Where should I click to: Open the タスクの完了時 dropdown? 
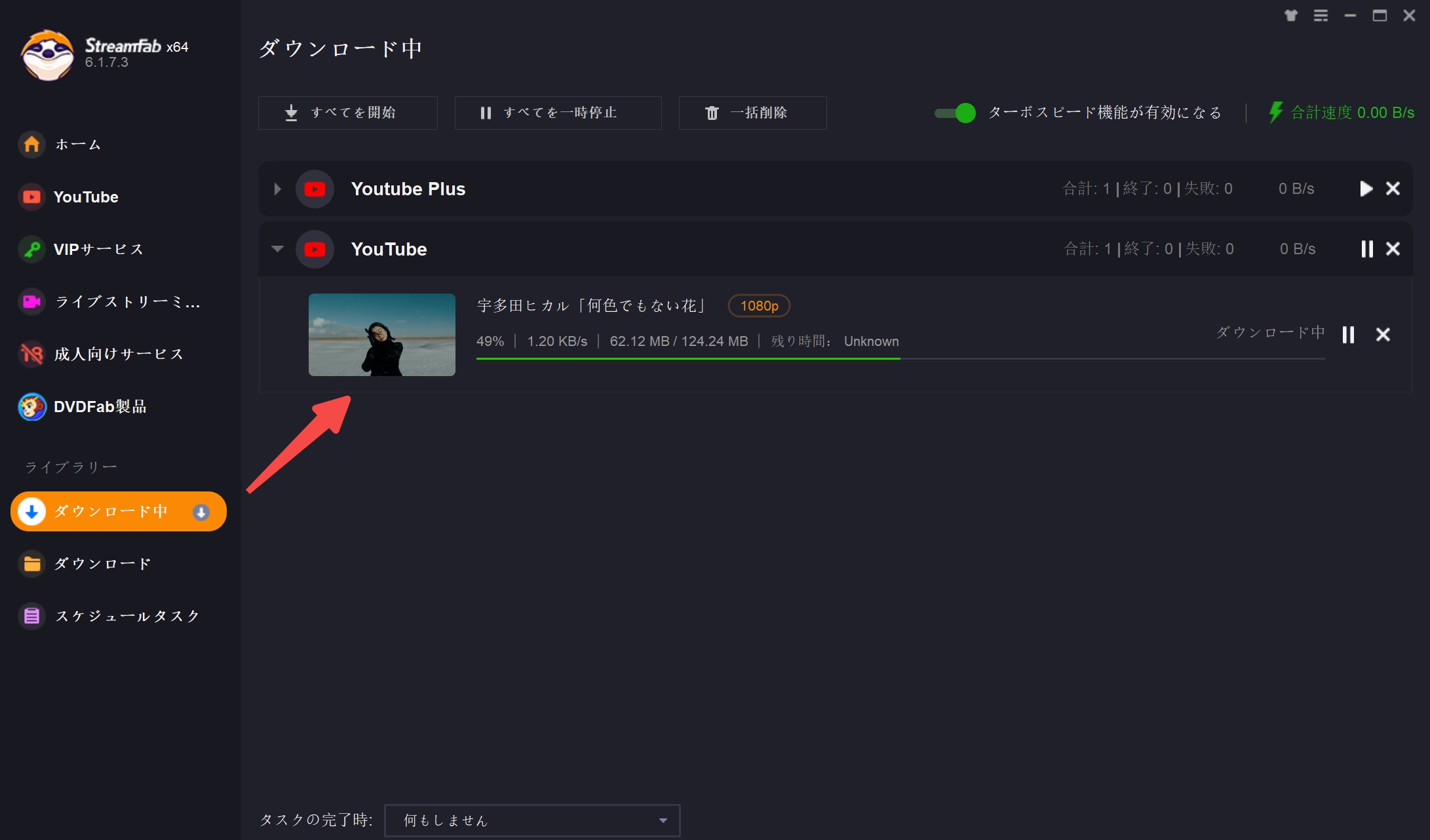point(532,820)
